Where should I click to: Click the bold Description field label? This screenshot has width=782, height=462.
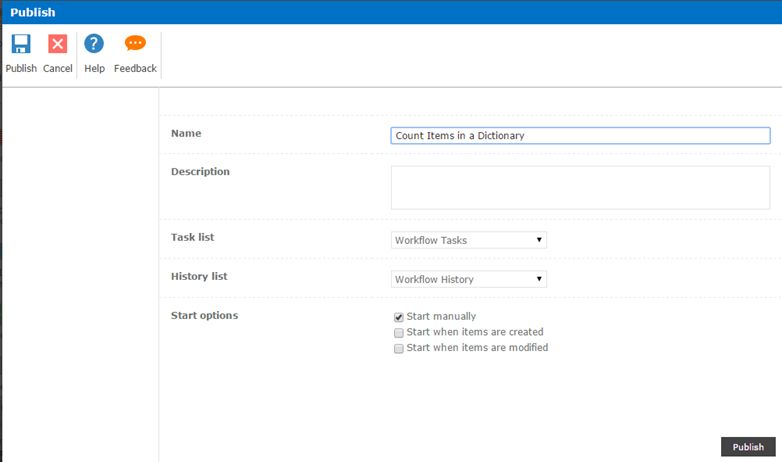(x=200, y=171)
